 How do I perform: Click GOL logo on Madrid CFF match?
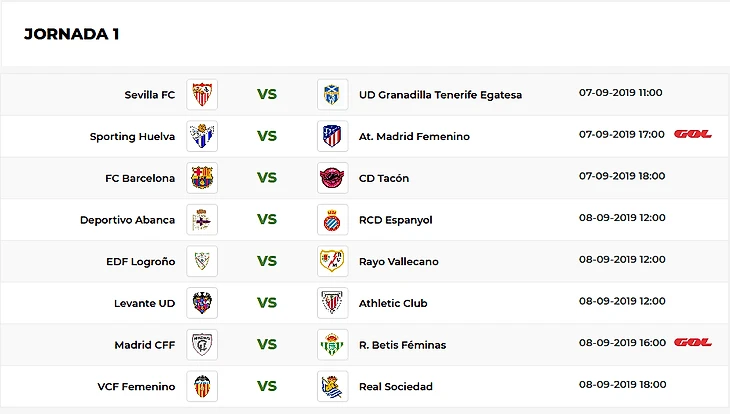(692, 342)
